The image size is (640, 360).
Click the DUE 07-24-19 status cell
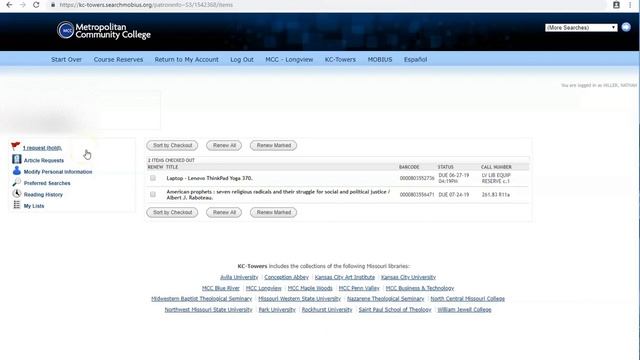(x=454, y=195)
